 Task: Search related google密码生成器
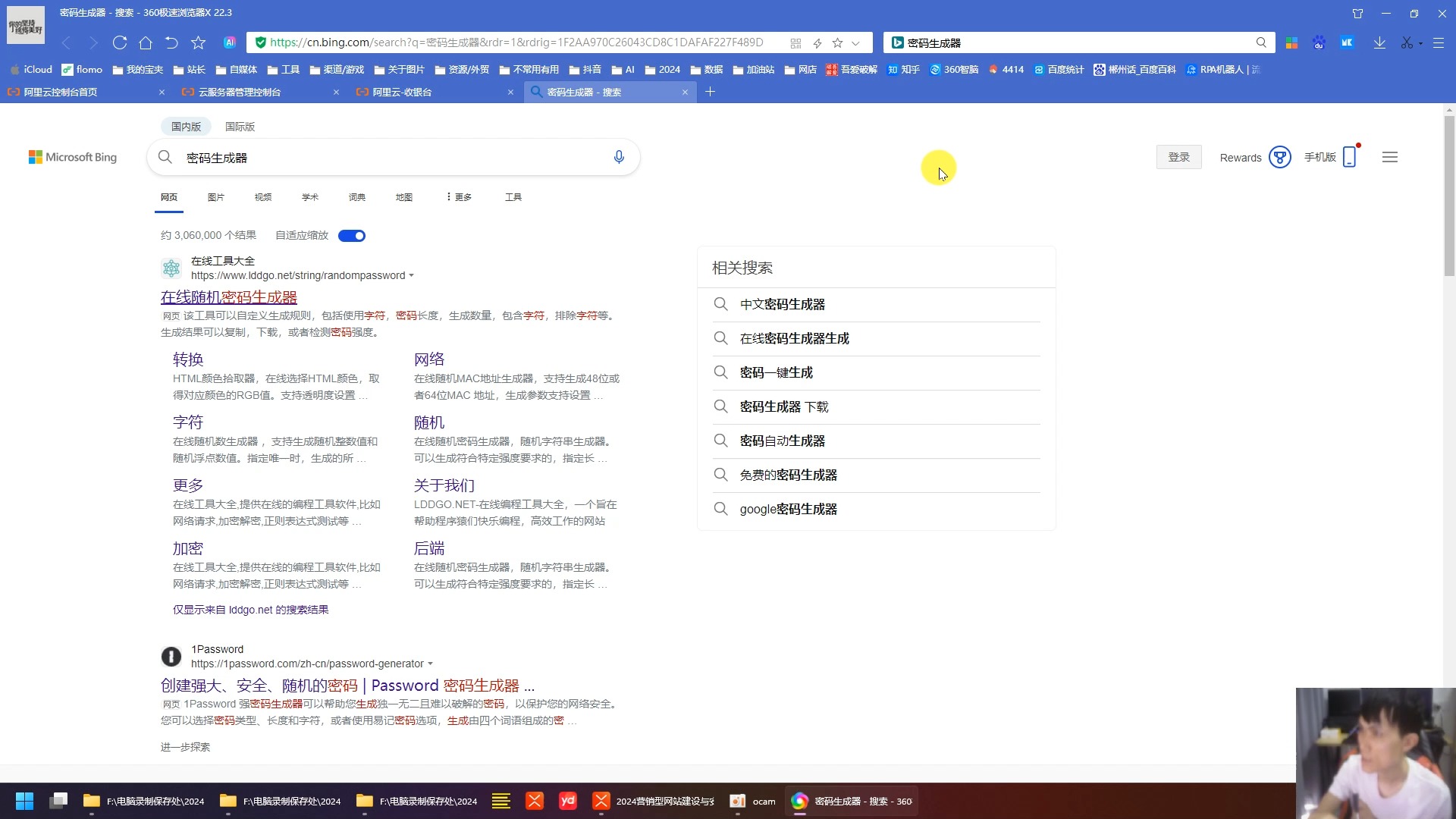[789, 509]
